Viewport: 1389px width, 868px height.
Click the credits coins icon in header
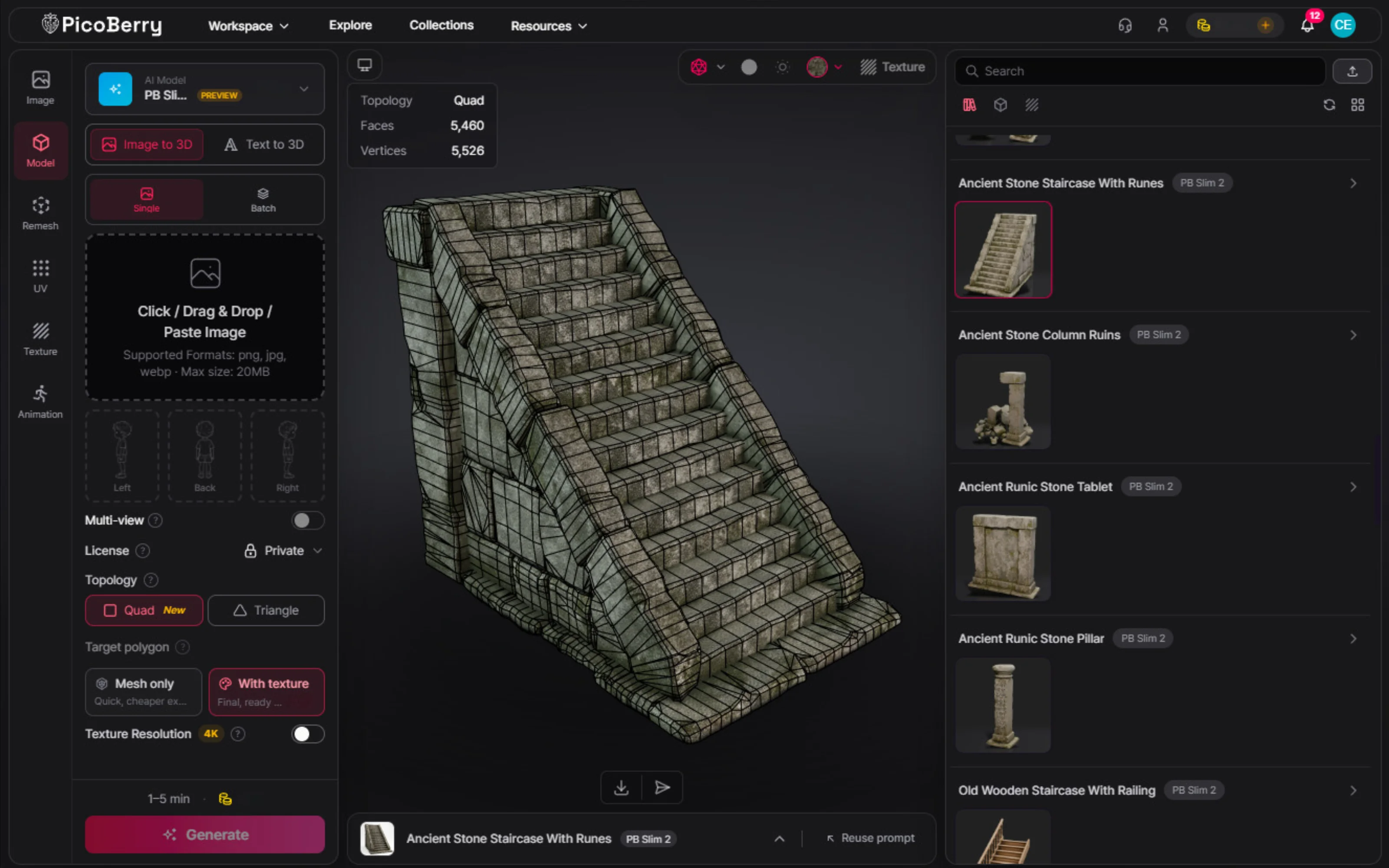1204,25
